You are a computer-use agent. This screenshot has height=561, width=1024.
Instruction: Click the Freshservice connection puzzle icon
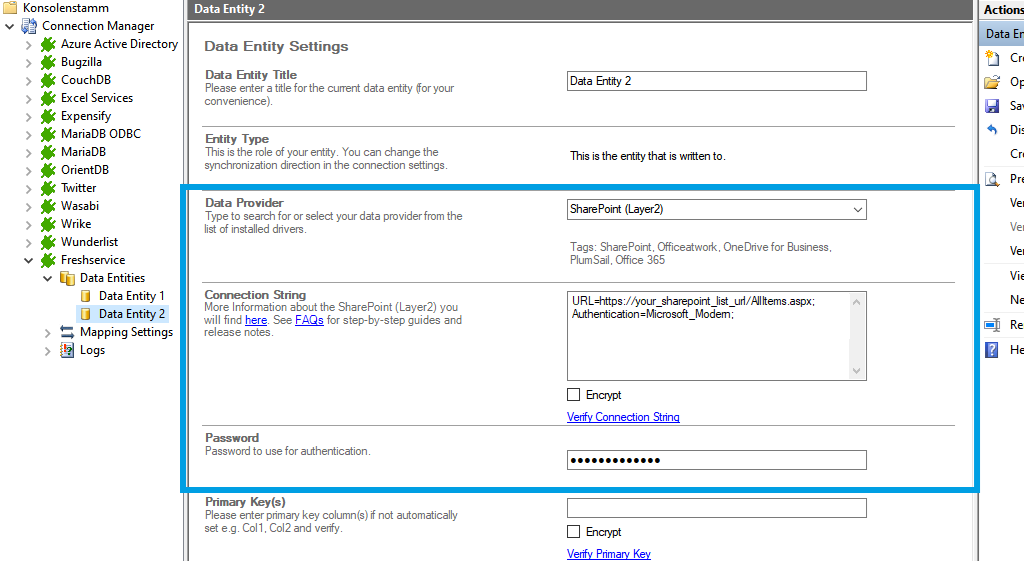click(x=48, y=260)
